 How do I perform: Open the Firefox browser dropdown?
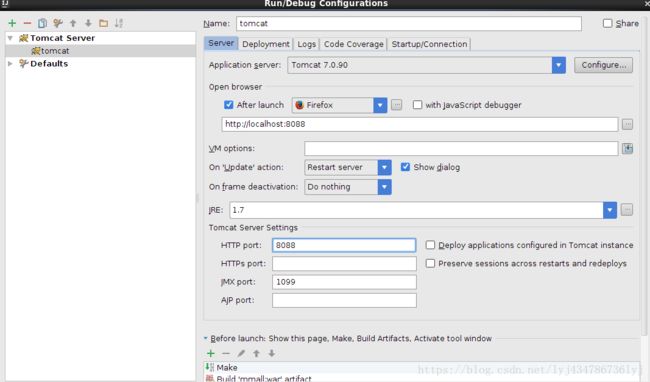pyautogui.click(x=380, y=105)
